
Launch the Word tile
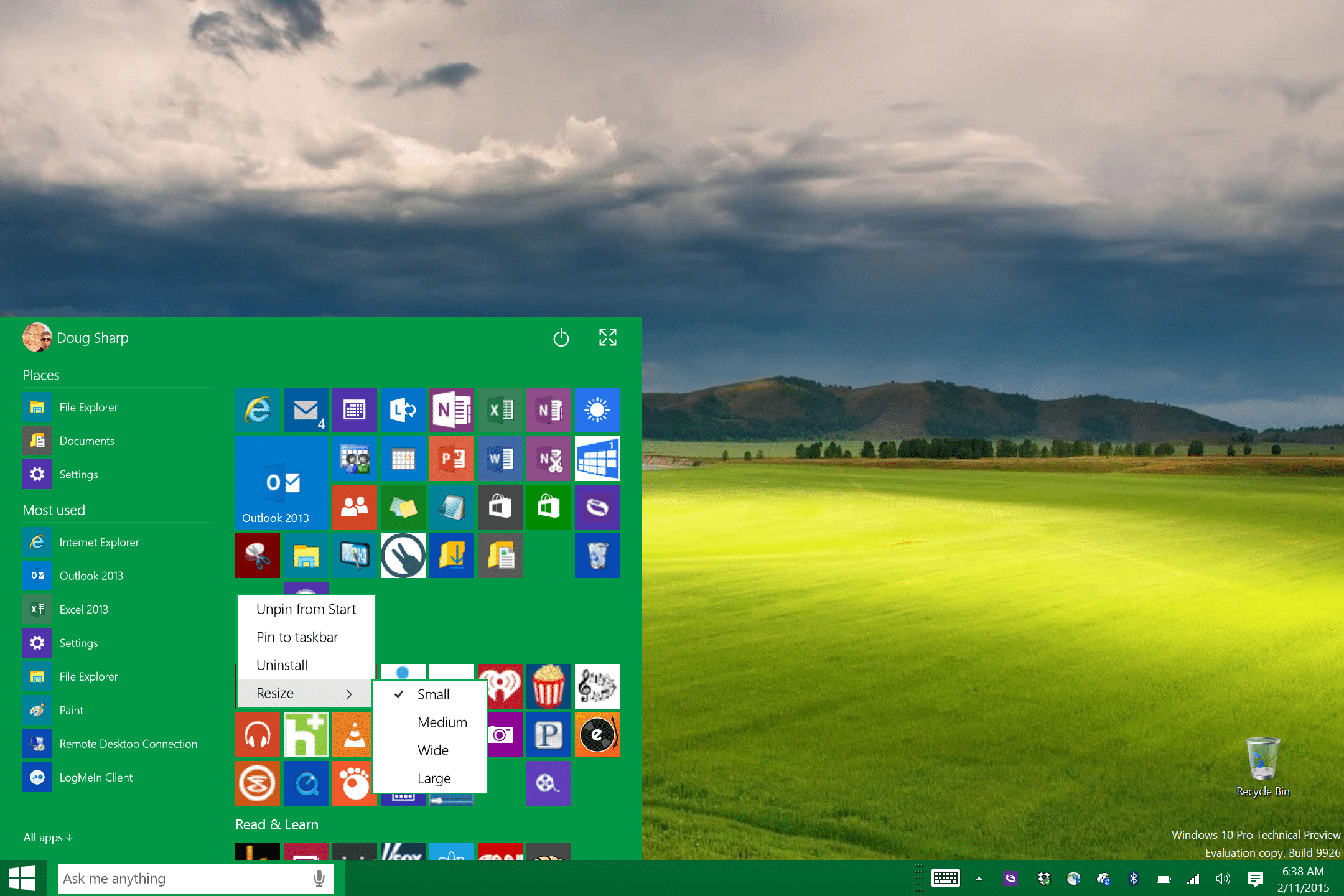500,459
